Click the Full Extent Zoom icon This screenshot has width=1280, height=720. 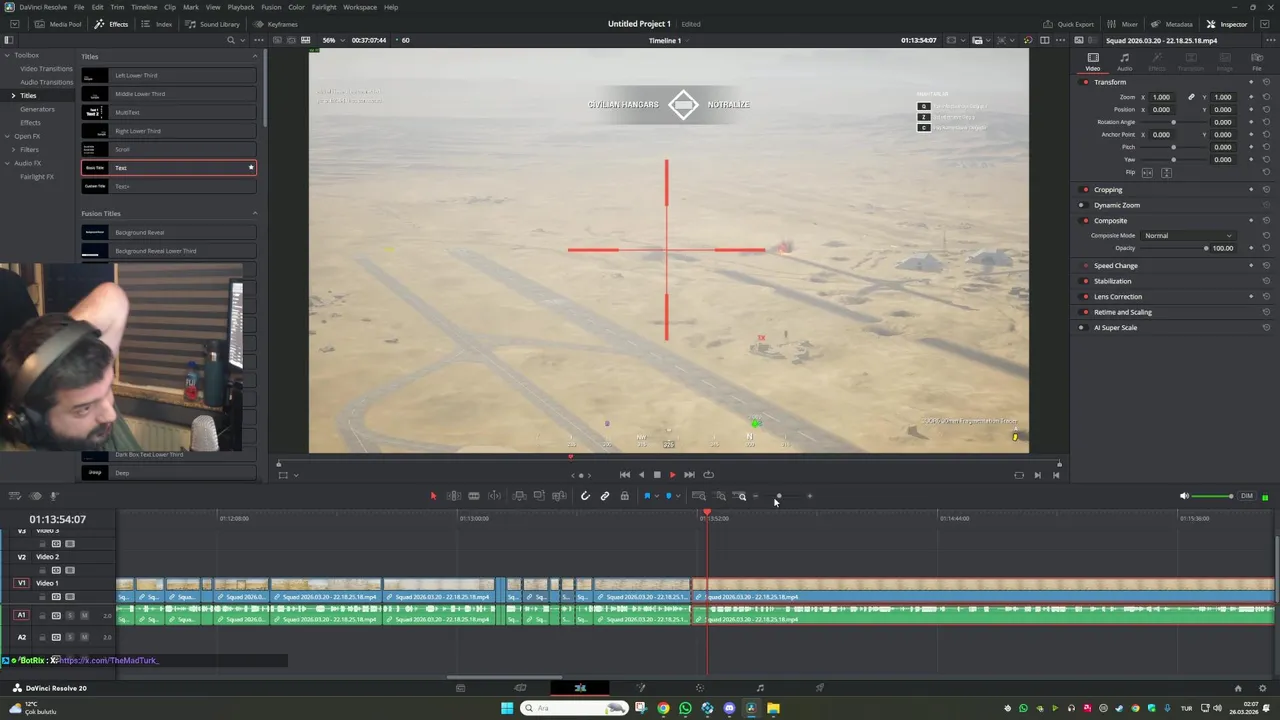(699, 496)
